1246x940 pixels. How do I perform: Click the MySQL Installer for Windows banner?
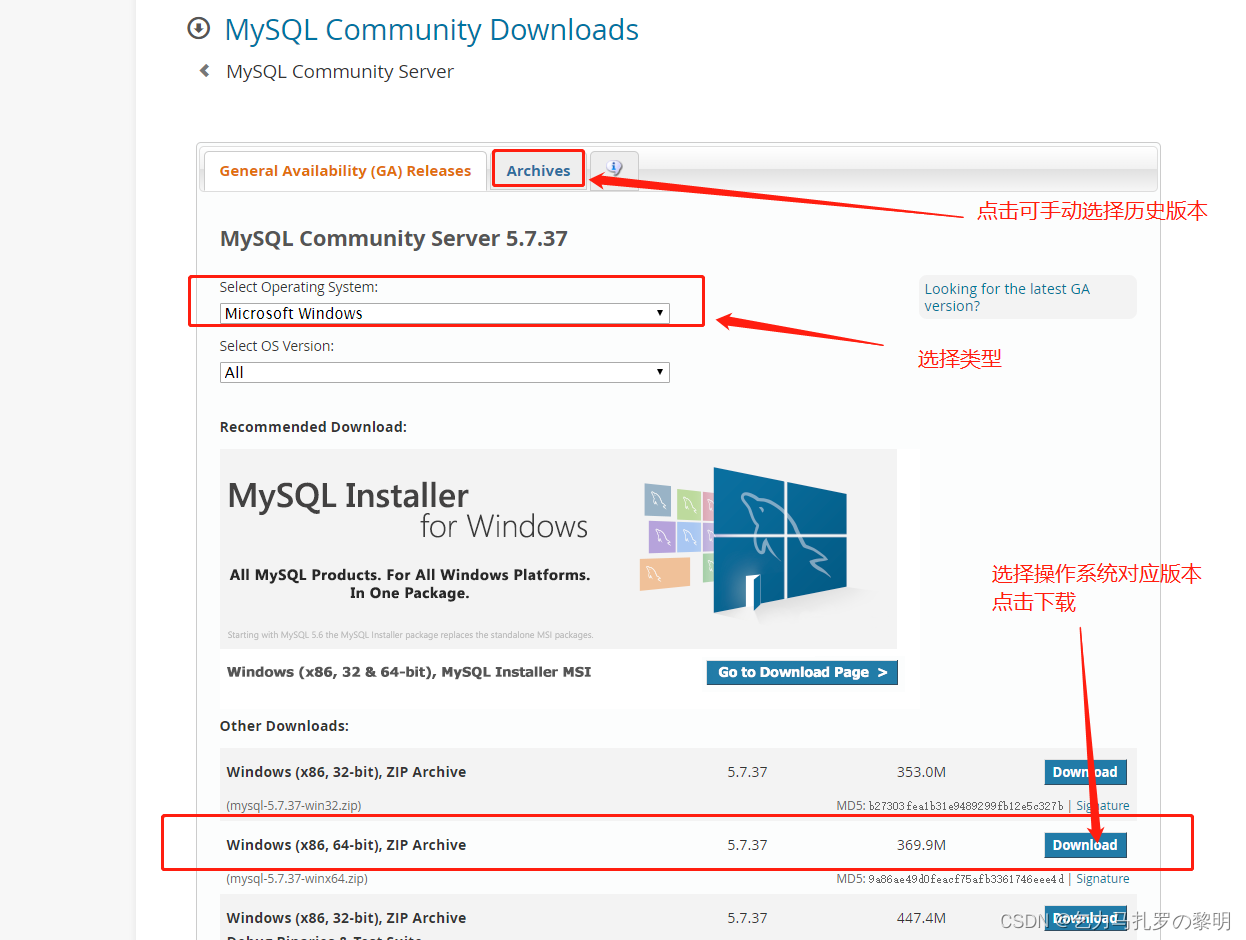tap(558, 548)
